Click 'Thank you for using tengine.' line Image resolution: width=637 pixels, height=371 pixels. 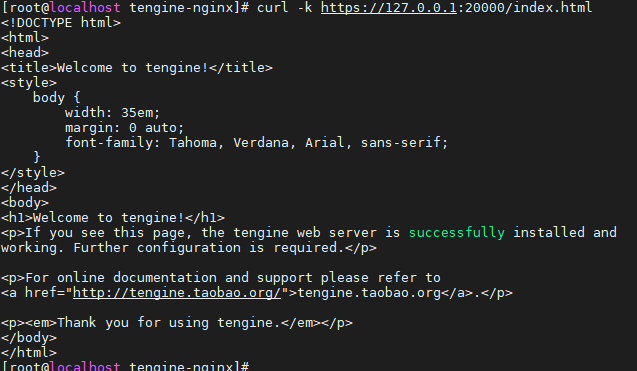point(177,323)
